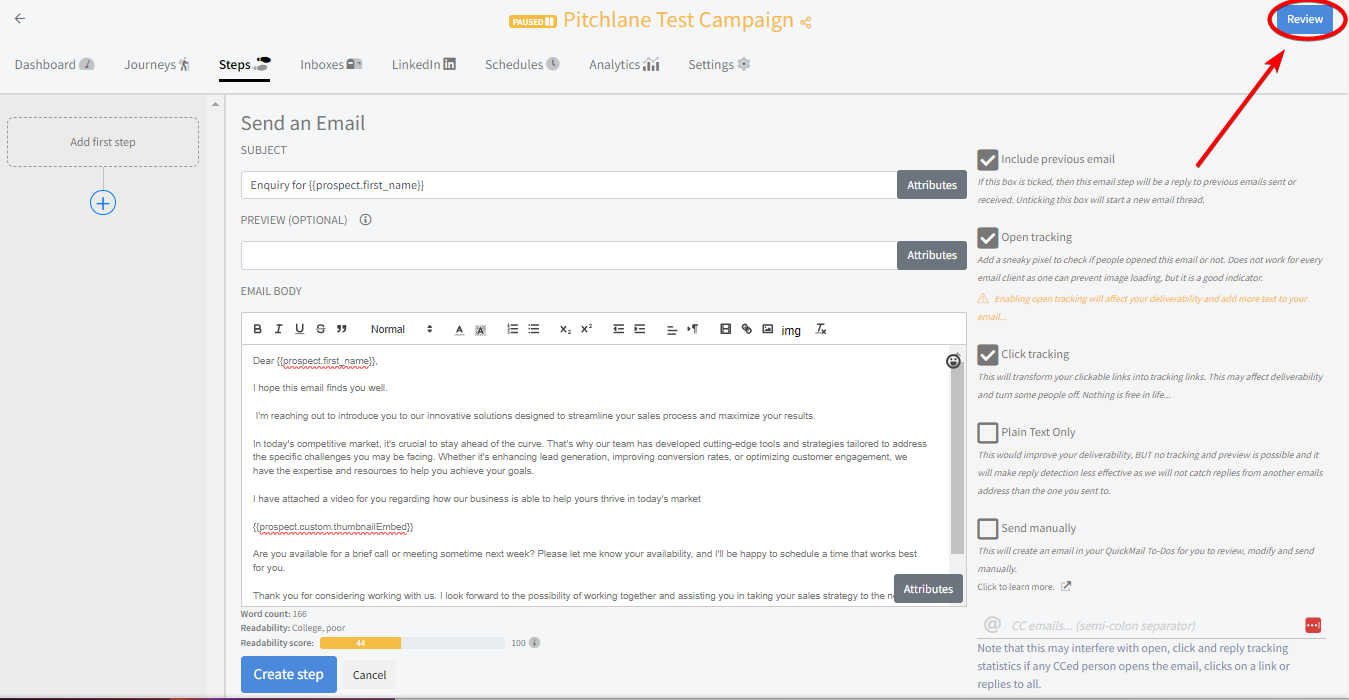The image size is (1349, 700).
Task: Toggle italic formatting
Action: pos(278,329)
